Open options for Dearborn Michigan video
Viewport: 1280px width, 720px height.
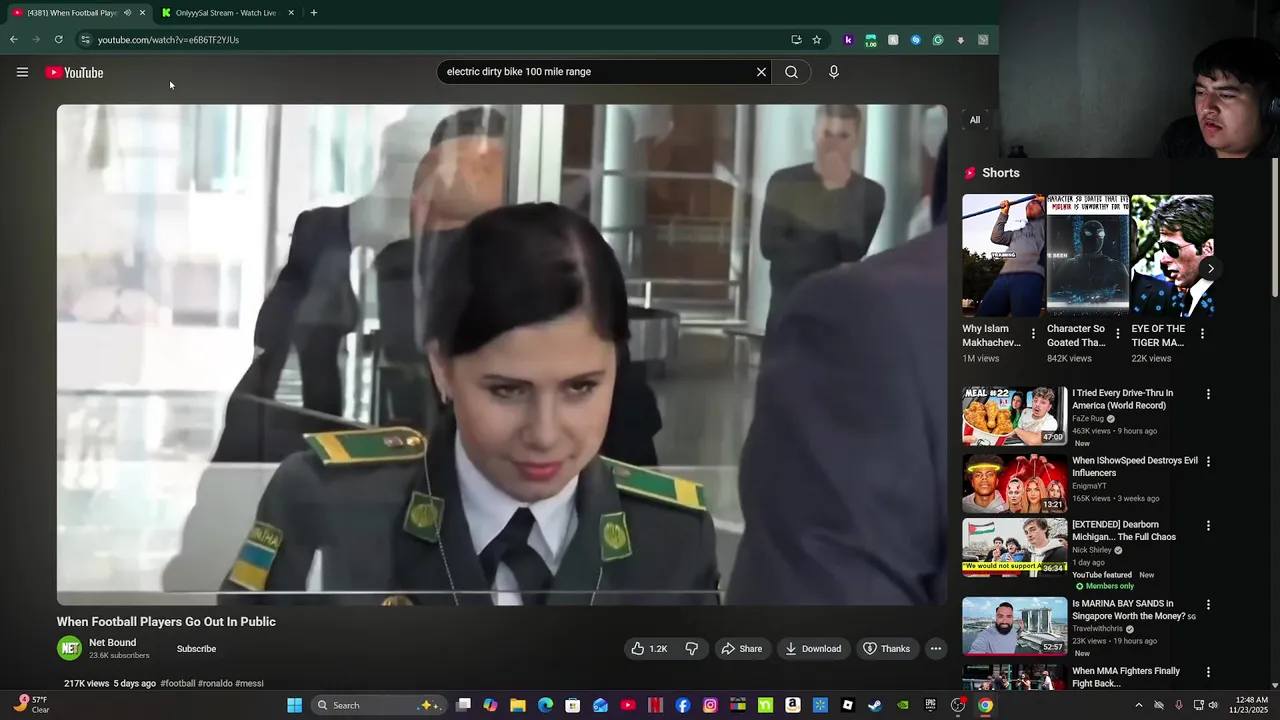click(x=1208, y=525)
